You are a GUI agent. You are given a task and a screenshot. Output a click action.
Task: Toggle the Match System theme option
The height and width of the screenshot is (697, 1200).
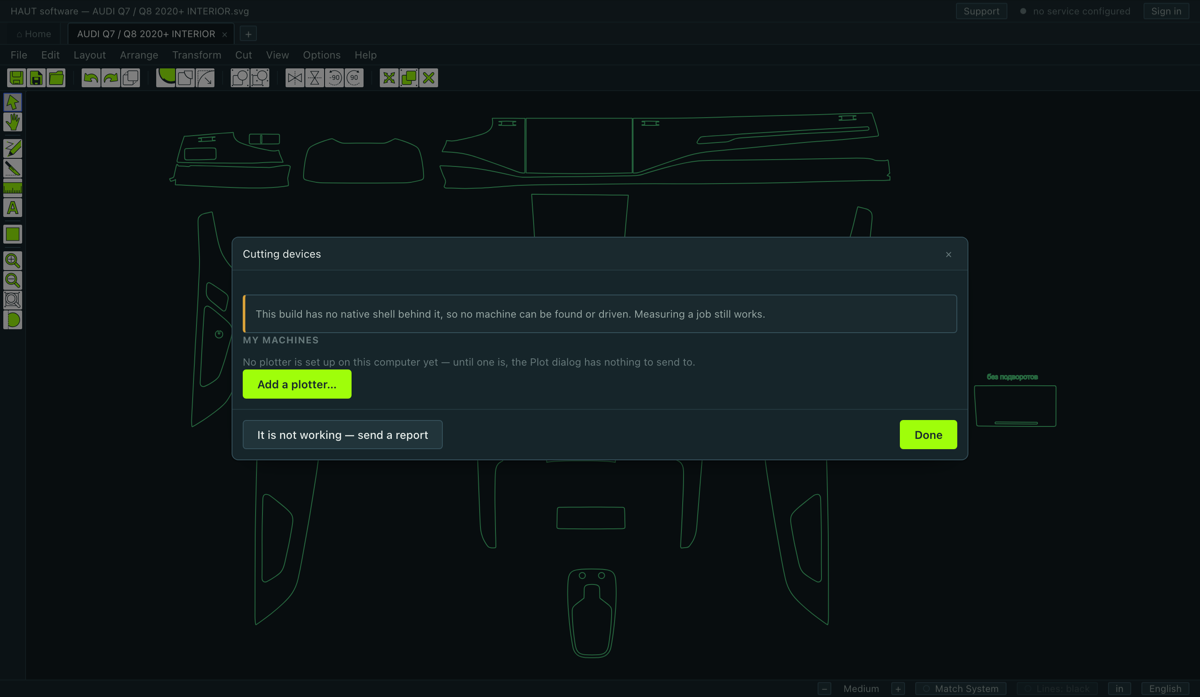pos(961,688)
